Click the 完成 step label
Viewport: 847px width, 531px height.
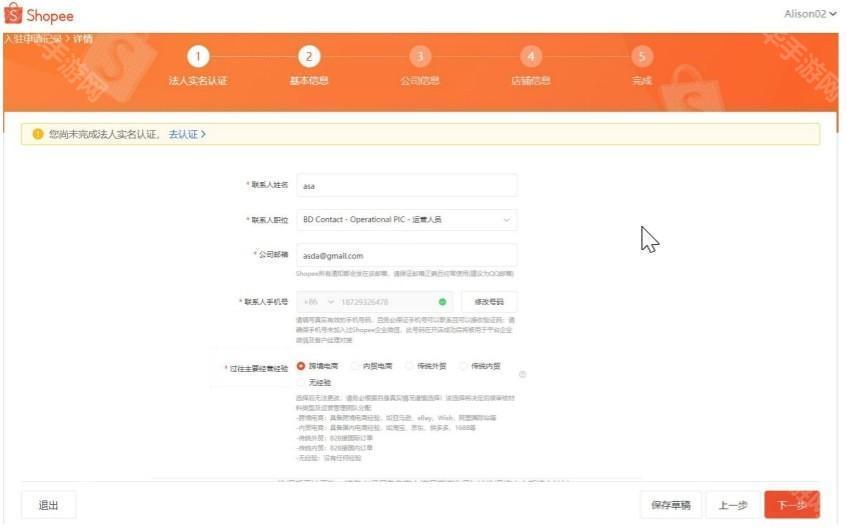click(642, 80)
